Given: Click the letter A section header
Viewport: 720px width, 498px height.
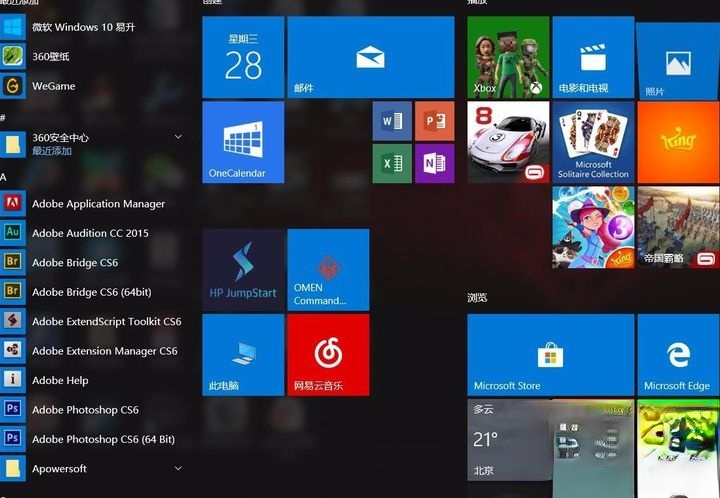Looking at the screenshot, I should pos(4,177).
